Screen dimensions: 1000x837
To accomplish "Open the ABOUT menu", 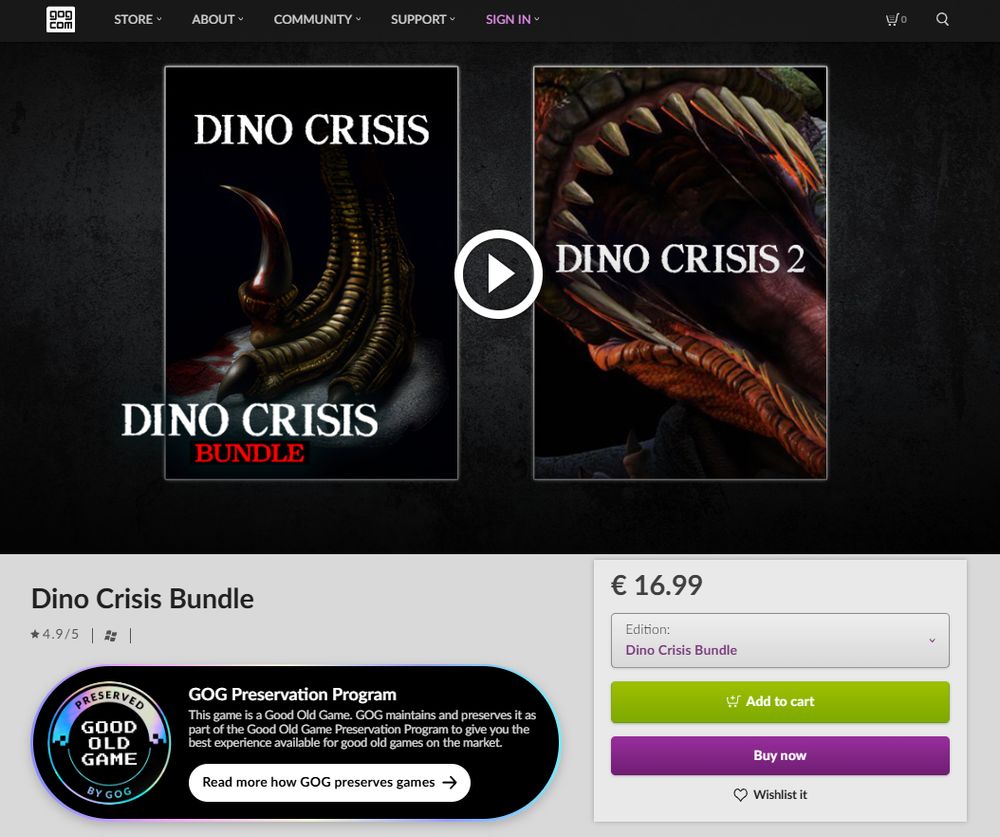I will [x=217, y=19].
